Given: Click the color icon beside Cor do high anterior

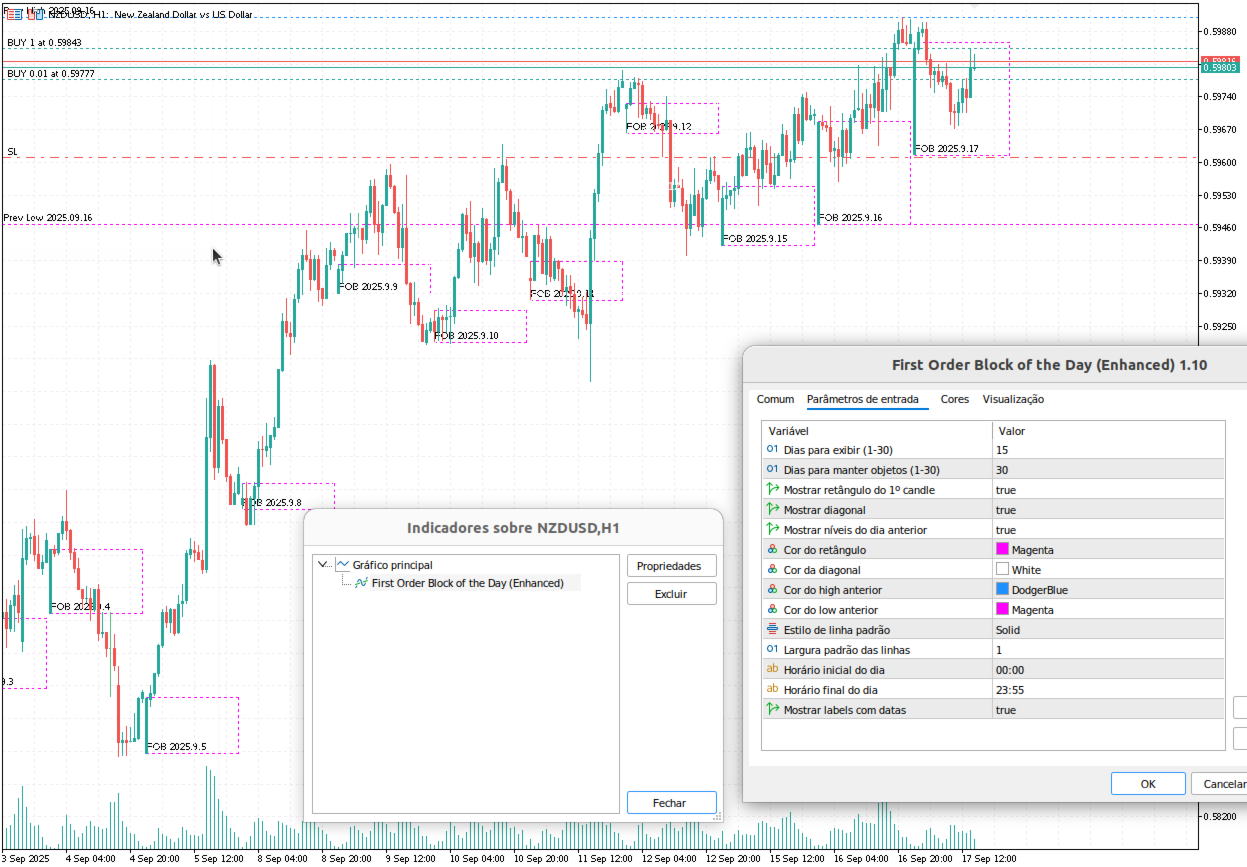Looking at the screenshot, I should 772,590.
